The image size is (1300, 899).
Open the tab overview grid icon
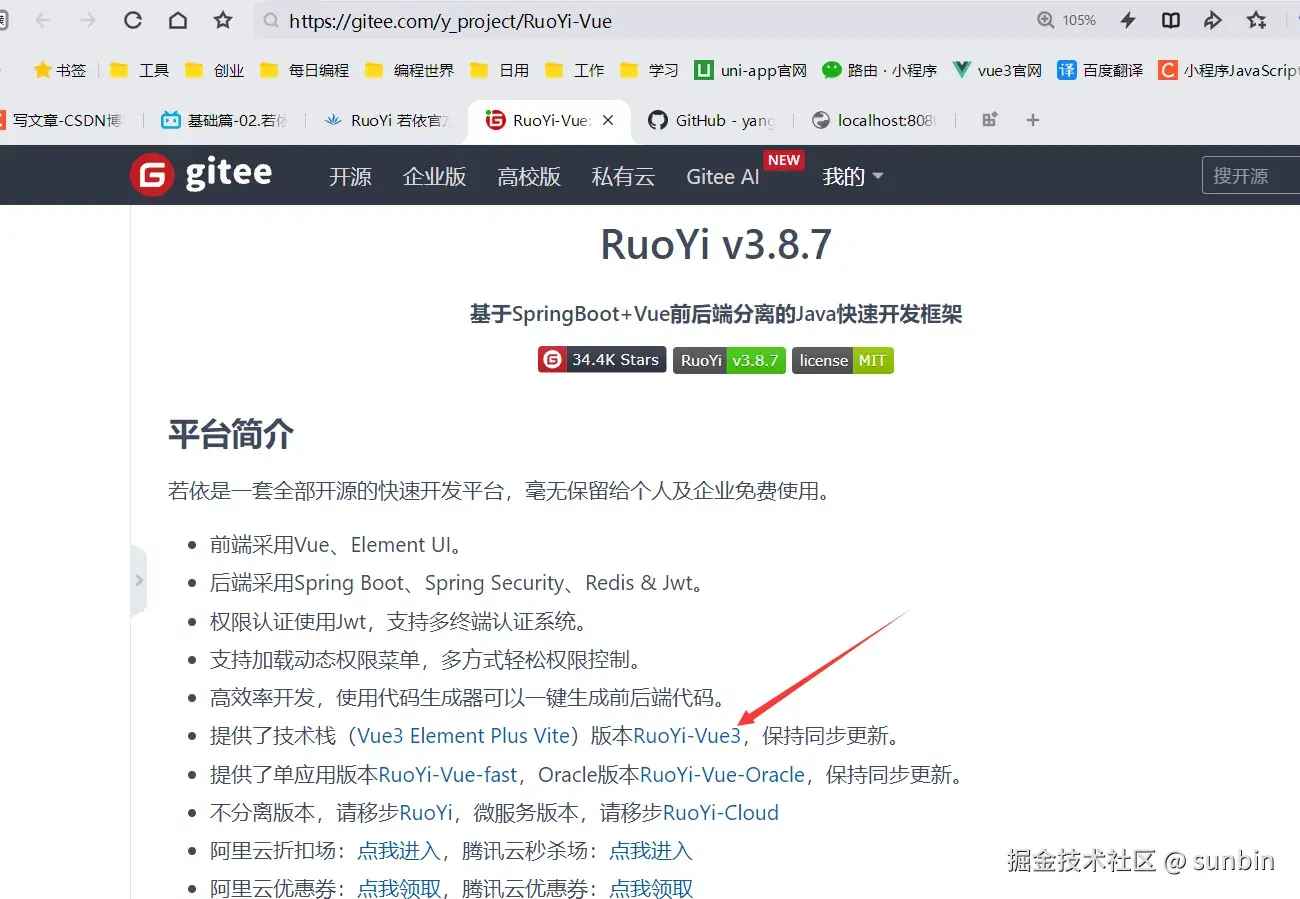pos(990,120)
